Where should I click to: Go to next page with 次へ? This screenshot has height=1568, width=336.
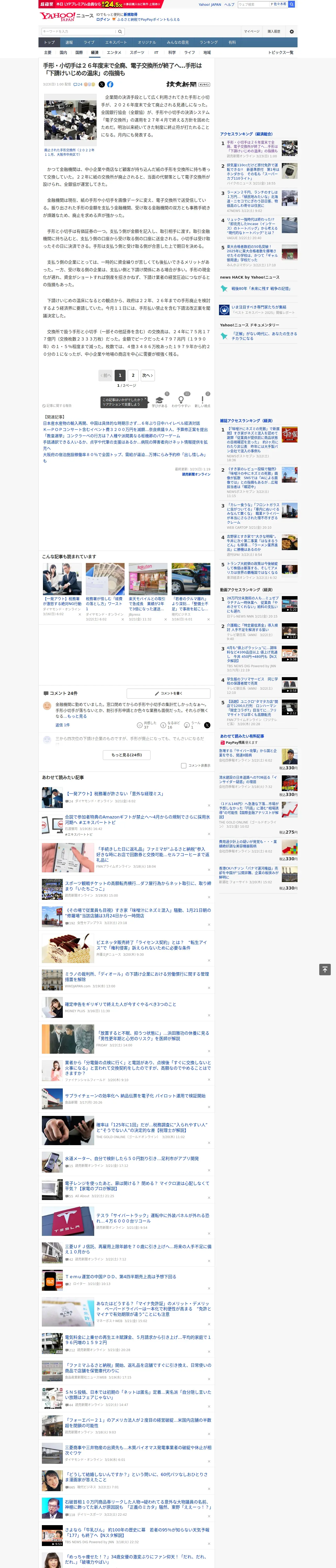147,376
